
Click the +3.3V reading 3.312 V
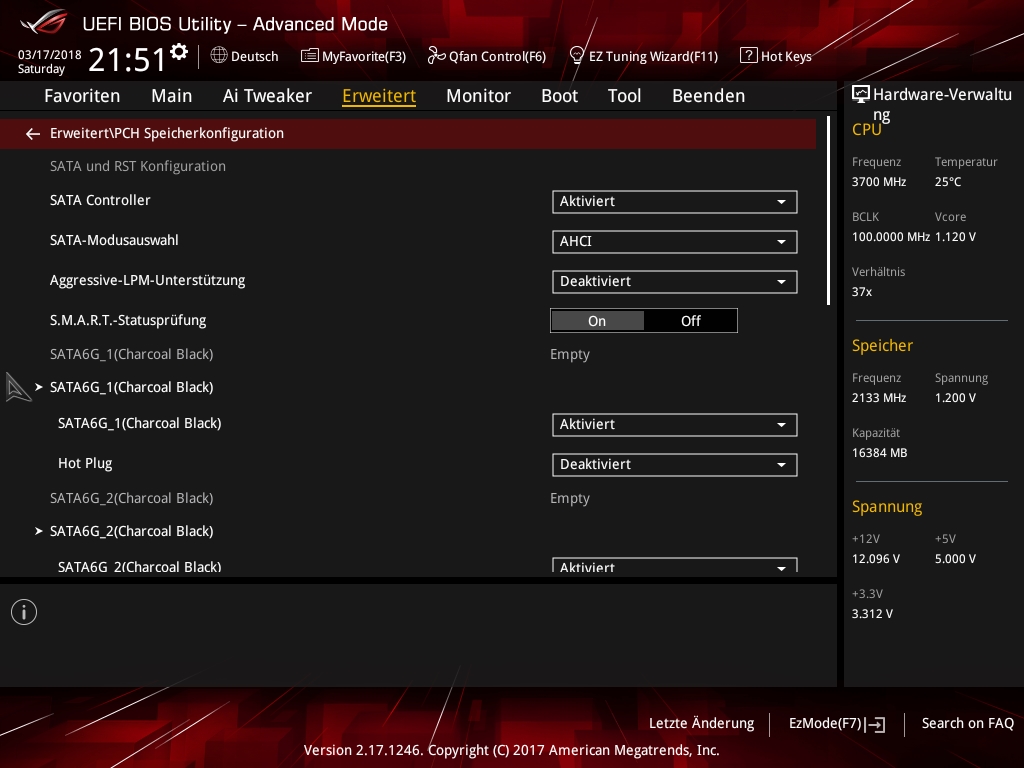pos(872,614)
